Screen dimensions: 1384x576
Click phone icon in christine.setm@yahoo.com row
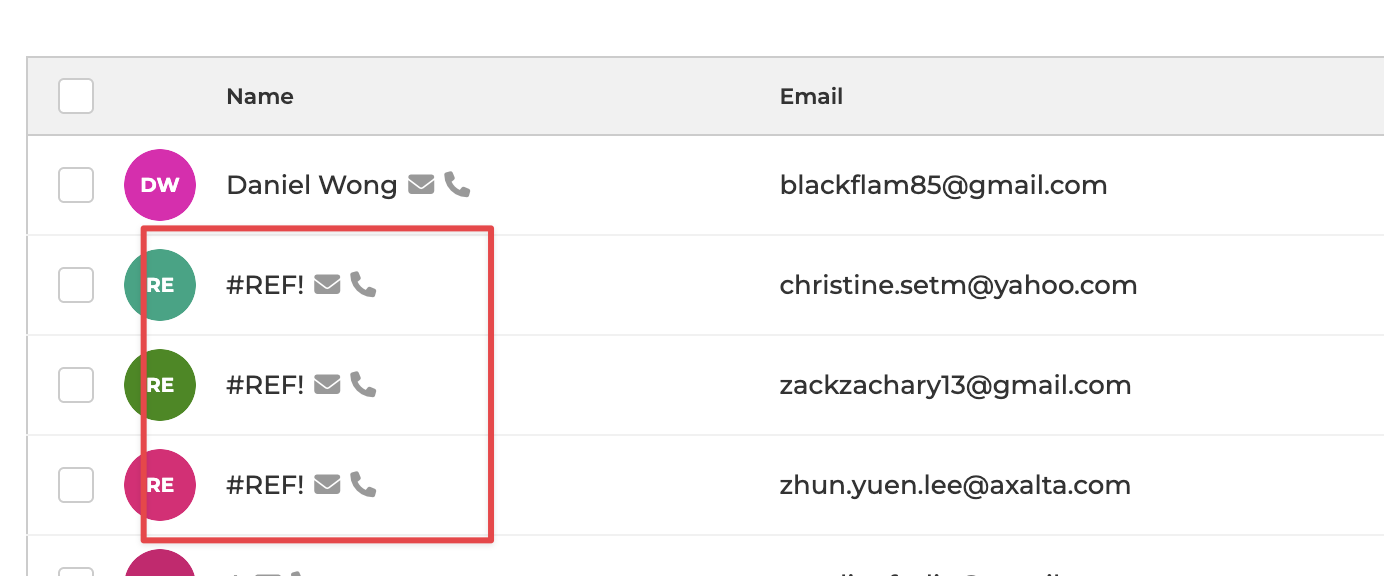point(363,285)
